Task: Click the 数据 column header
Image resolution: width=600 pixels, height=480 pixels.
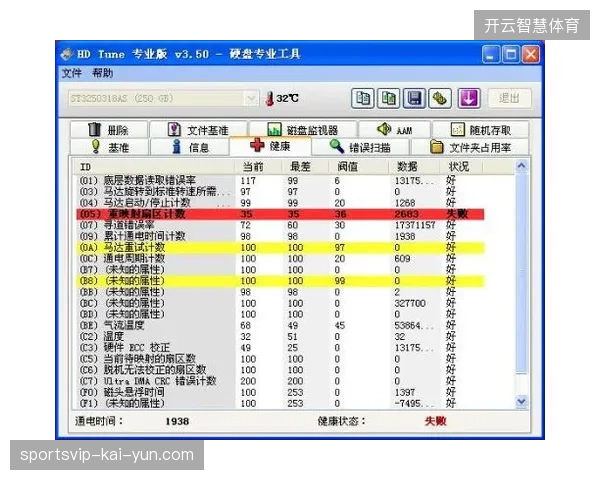Action: click(414, 167)
